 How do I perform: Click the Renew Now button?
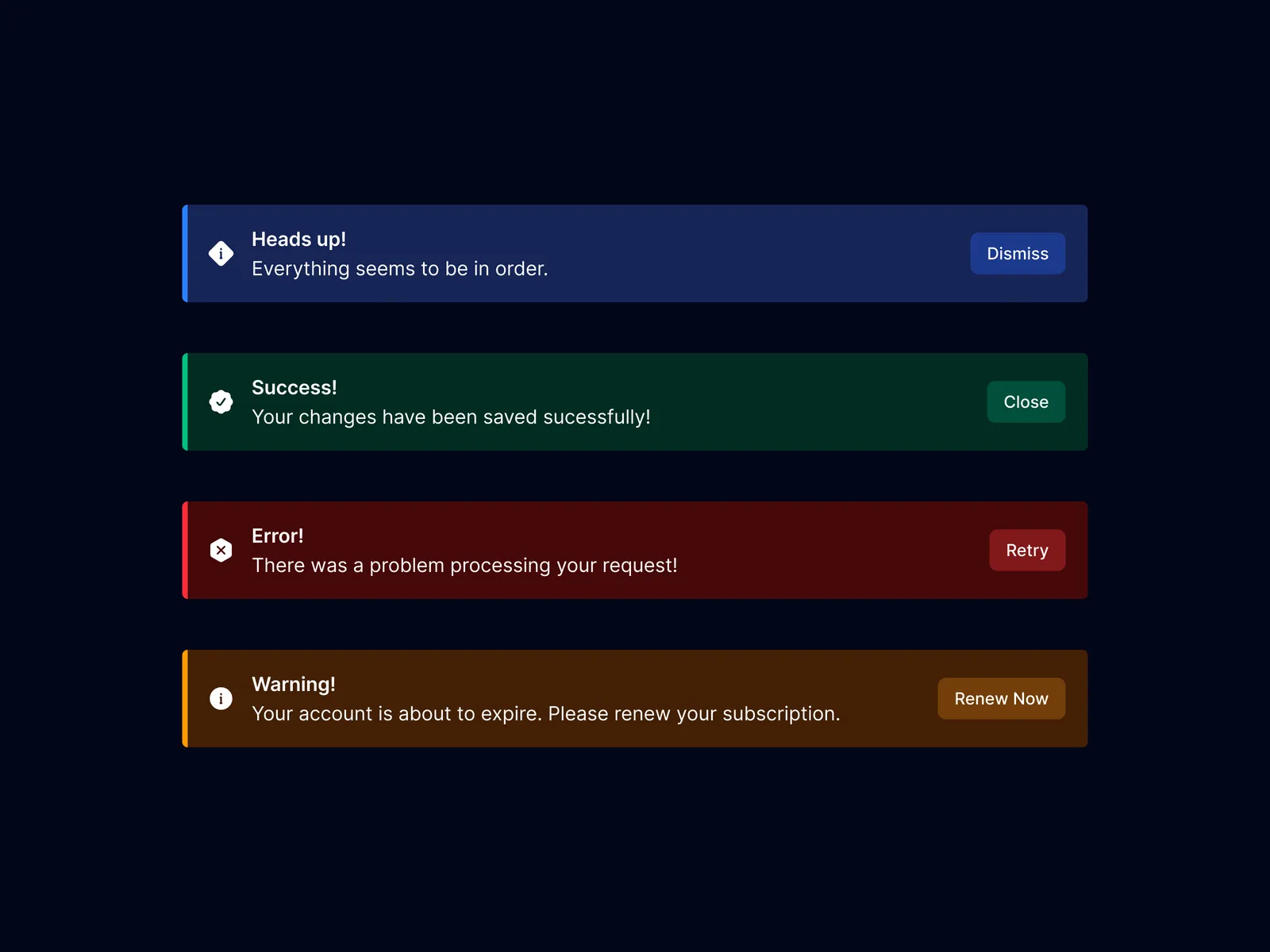pyautogui.click(x=1001, y=699)
